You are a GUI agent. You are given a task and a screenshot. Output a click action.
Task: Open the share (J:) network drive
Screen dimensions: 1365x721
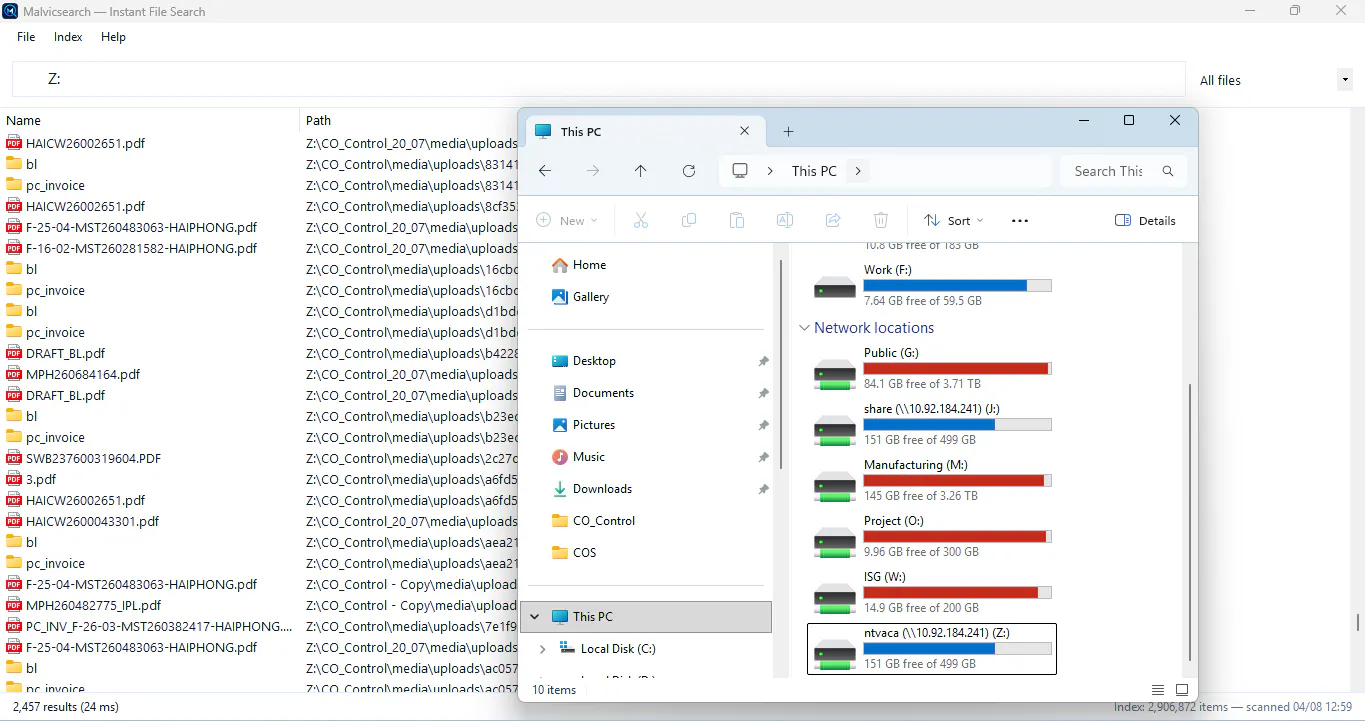pyautogui.click(x=933, y=424)
